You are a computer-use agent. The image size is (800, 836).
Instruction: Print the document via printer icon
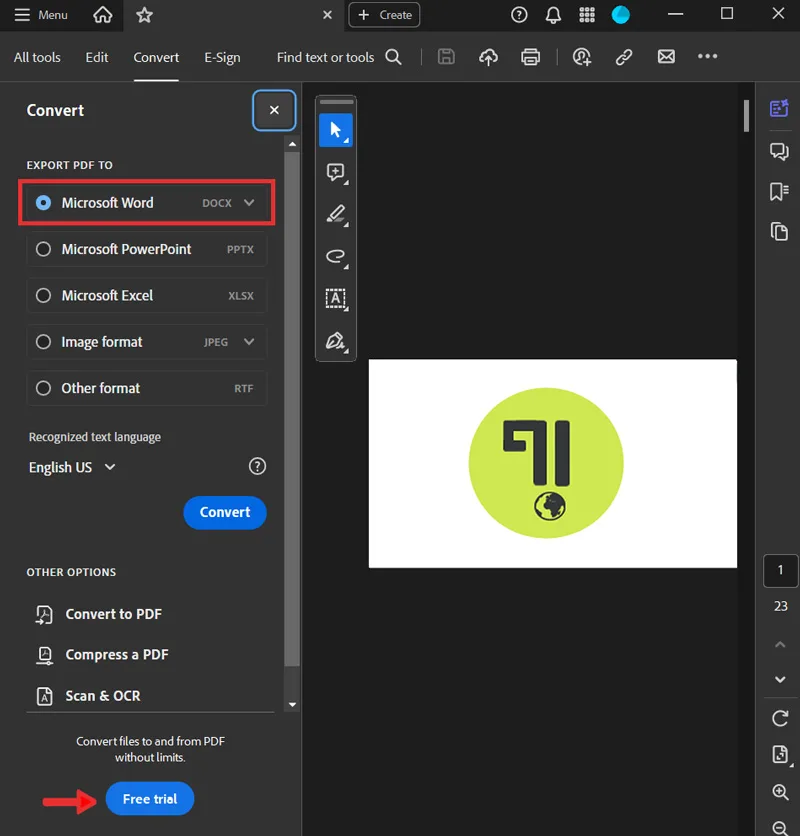pyautogui.click(x=530, y=57)
